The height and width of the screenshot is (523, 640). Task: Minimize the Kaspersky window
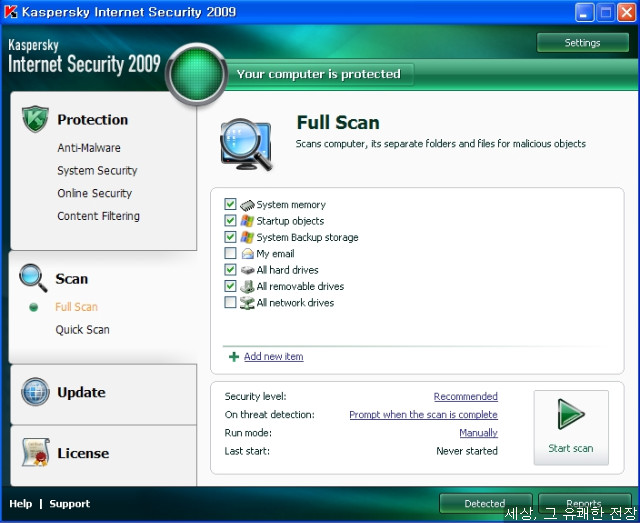(x=584, y=13)
